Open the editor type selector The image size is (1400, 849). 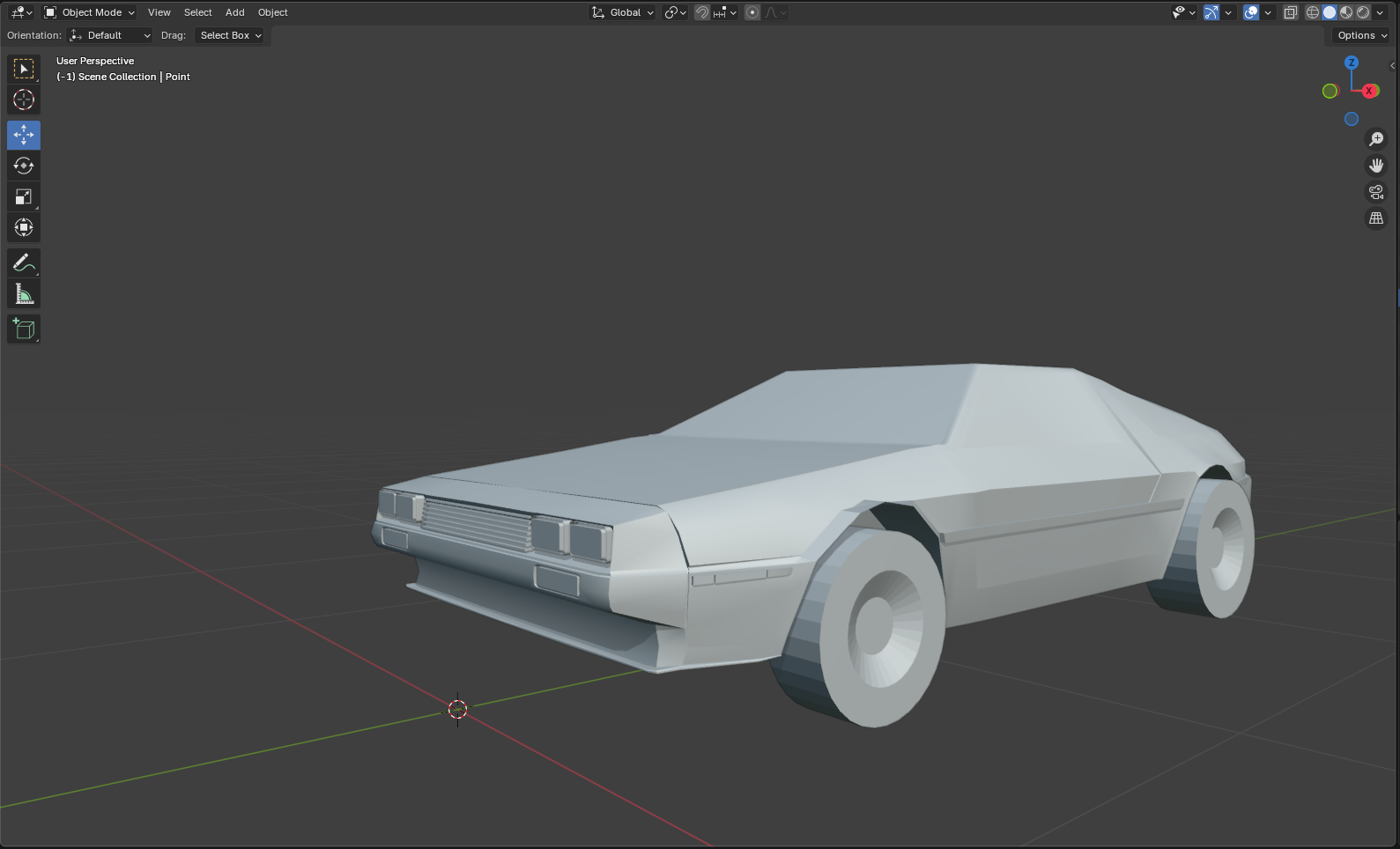pos(21,12)
